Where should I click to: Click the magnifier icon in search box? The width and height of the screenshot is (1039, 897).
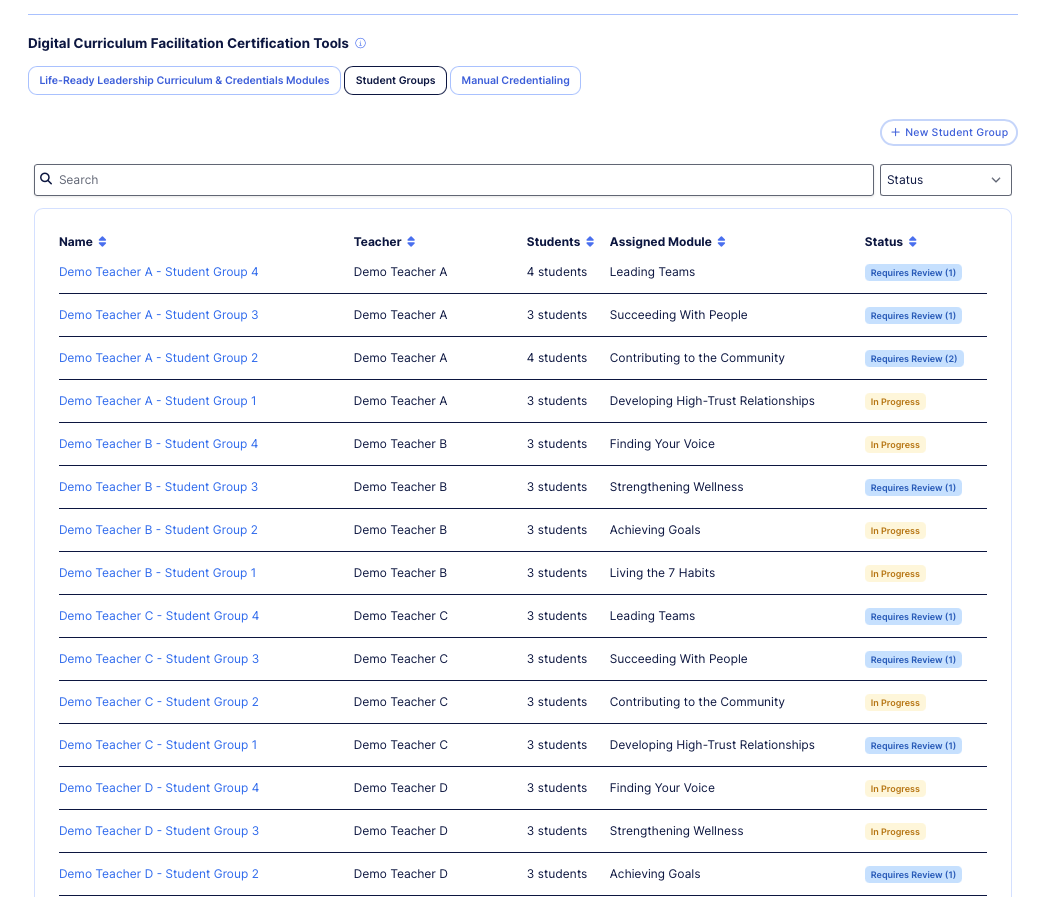pyautogui.click(x=46, y=179)
